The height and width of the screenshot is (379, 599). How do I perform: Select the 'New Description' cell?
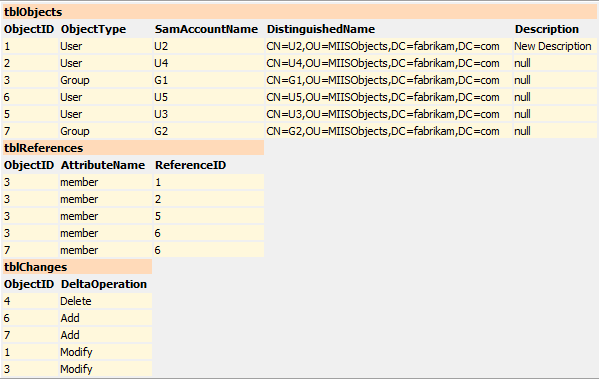554,46
